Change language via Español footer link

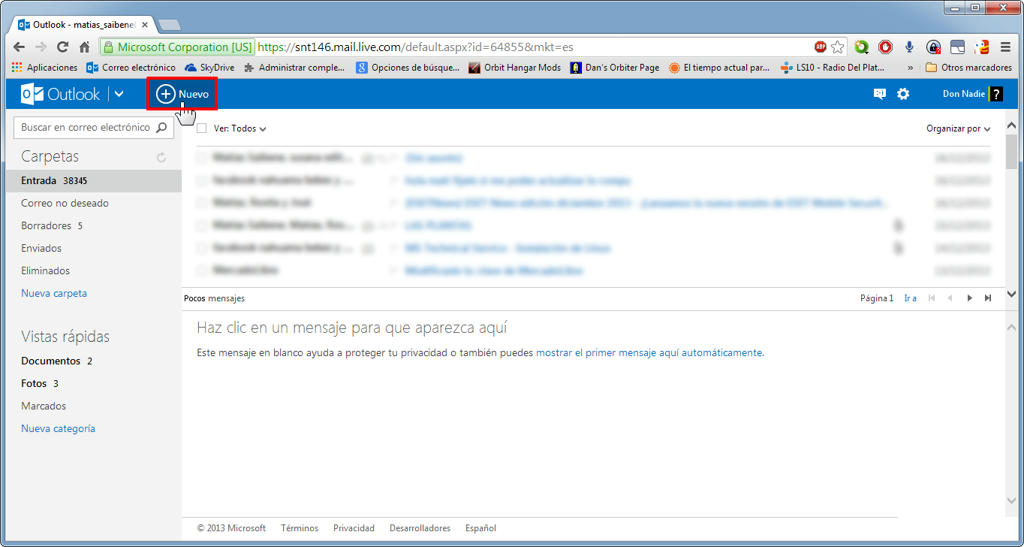(x=481, y=528)
